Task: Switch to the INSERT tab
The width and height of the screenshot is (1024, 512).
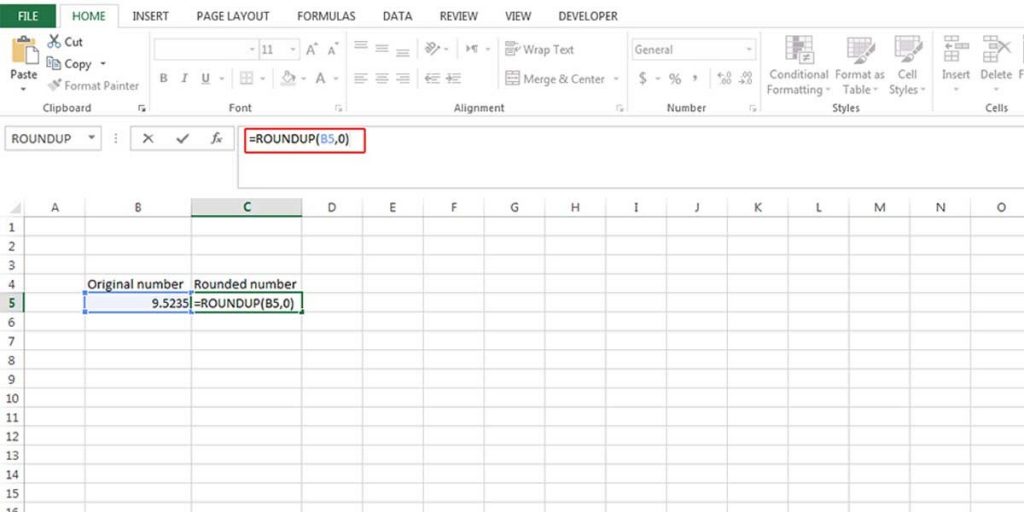Action: [151, 16]
